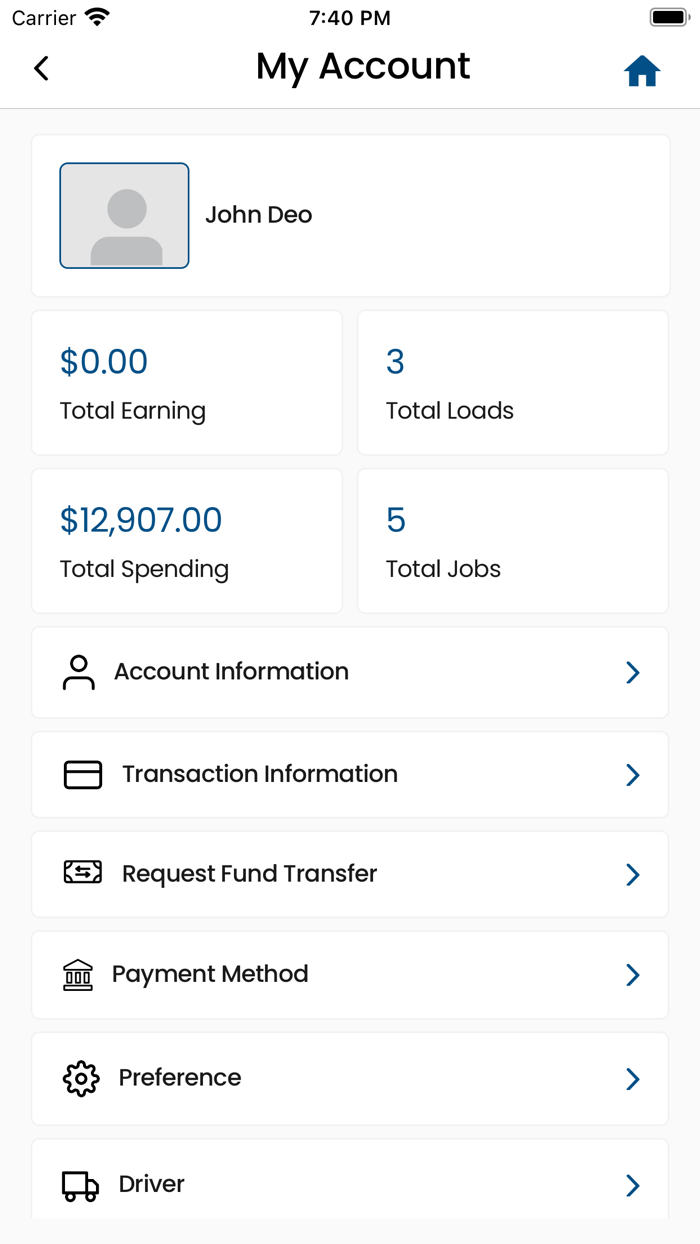Expand Account Information with its chevron

pos(632,673)
